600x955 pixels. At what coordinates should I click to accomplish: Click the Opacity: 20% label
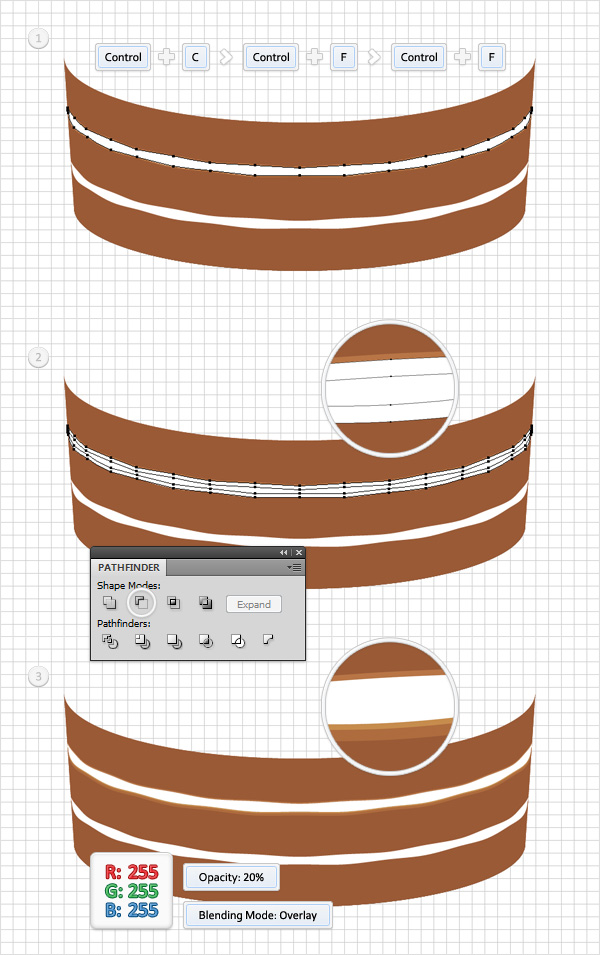(231, 877)
